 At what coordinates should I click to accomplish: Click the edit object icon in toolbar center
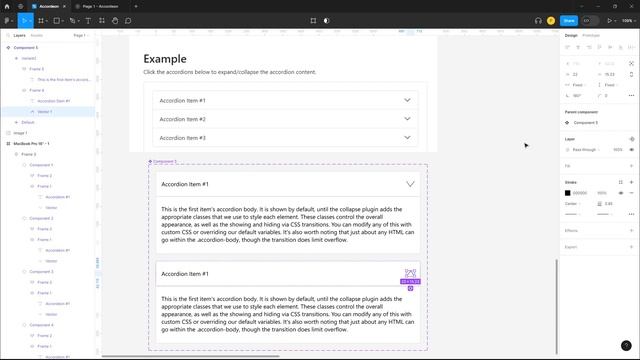click(x=313, y=20)
